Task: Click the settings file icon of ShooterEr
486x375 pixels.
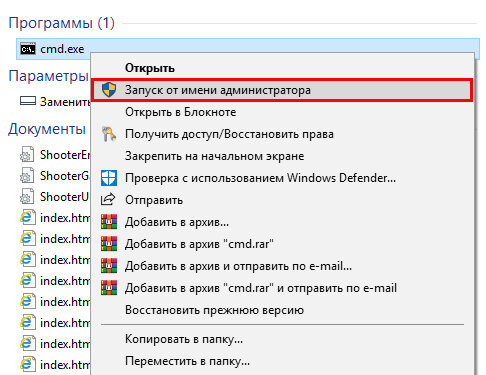Action: pos(27,155)
